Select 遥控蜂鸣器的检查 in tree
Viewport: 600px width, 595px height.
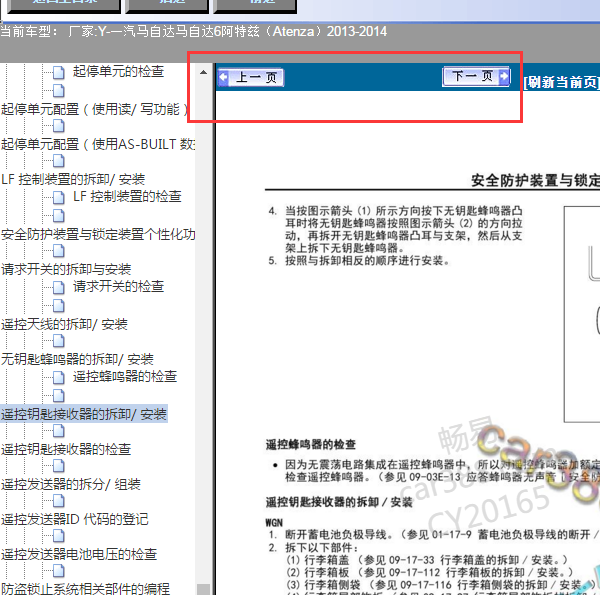(x=125, y=377)
